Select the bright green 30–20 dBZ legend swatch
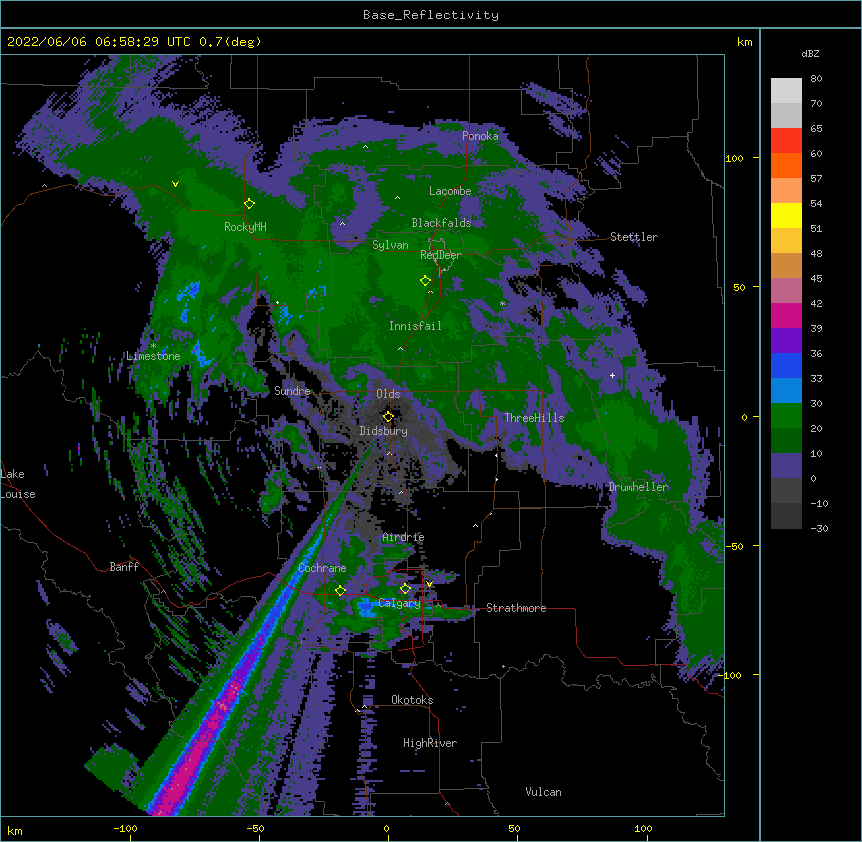Screen dimensions: 862x842 pos(786,416)
